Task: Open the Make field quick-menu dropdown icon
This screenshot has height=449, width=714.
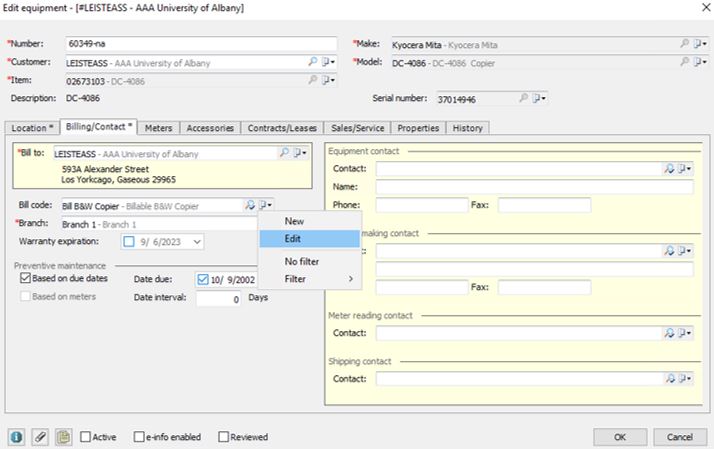Action: 700,43
